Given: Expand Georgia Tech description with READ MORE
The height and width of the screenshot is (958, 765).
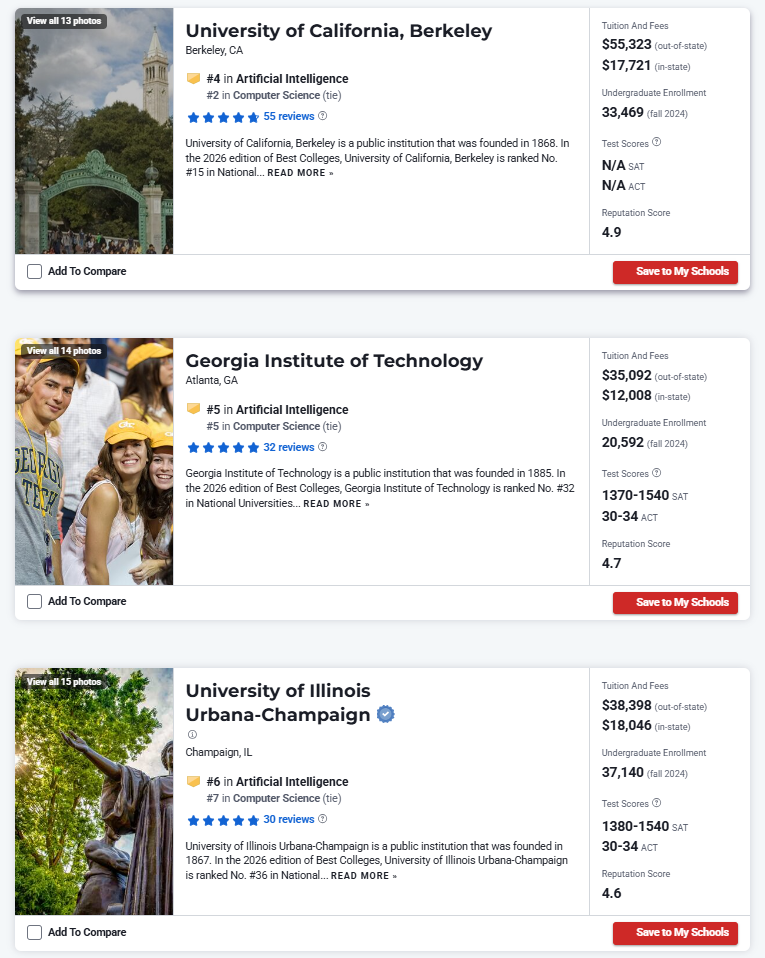Looking at the screenshot, I should click(x=336, y=504).
